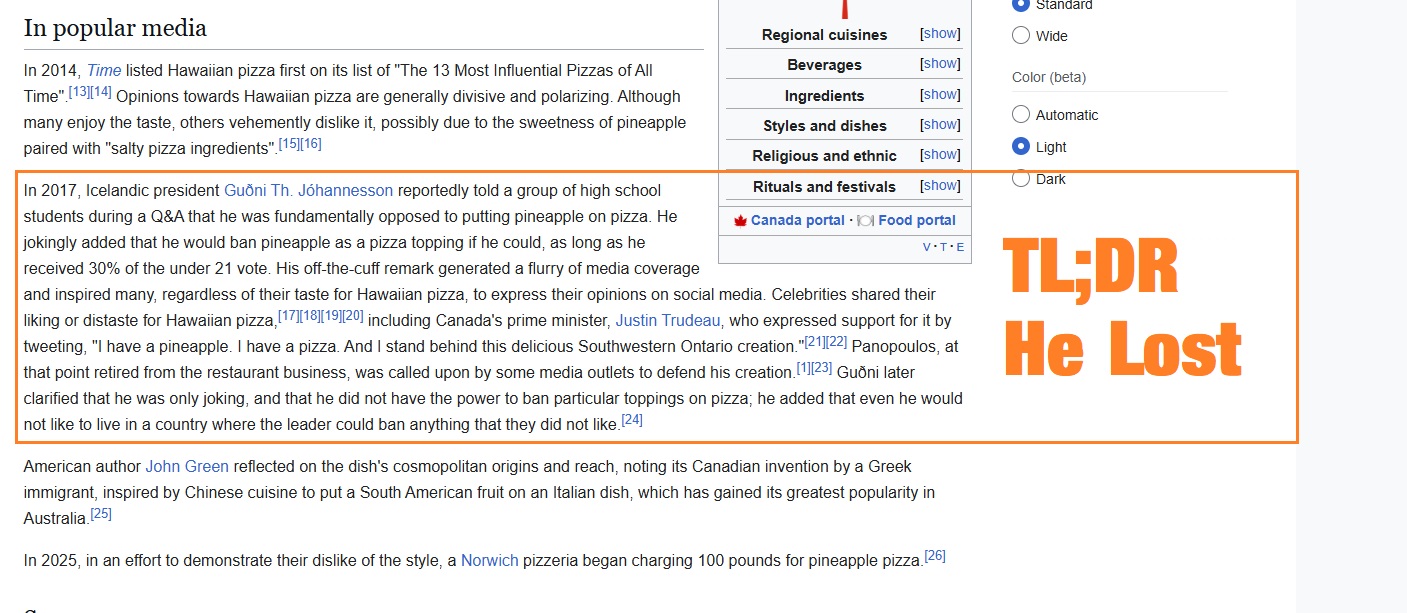Viewport: 1407px width, 613px height.
Task: Select Light color mode
Action: tap(1021, 146)
